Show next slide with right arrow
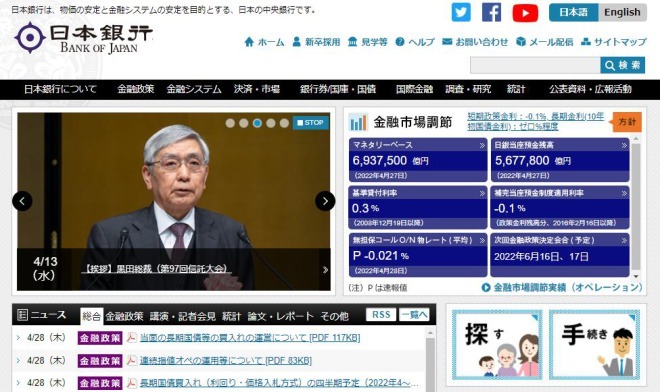 click(325, 201)
